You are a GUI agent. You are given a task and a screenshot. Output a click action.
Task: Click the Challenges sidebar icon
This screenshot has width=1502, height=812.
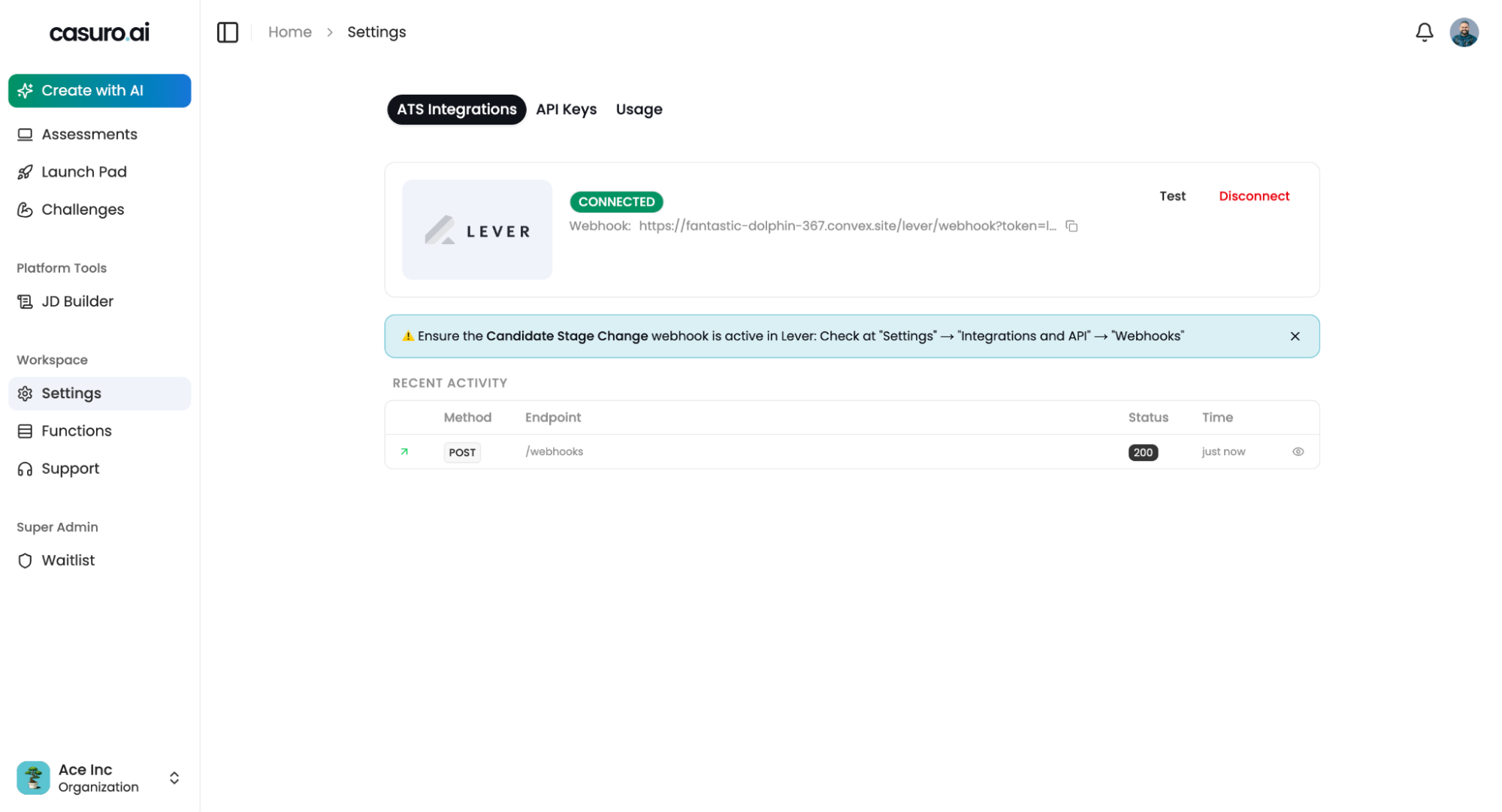tap(25, 210)
